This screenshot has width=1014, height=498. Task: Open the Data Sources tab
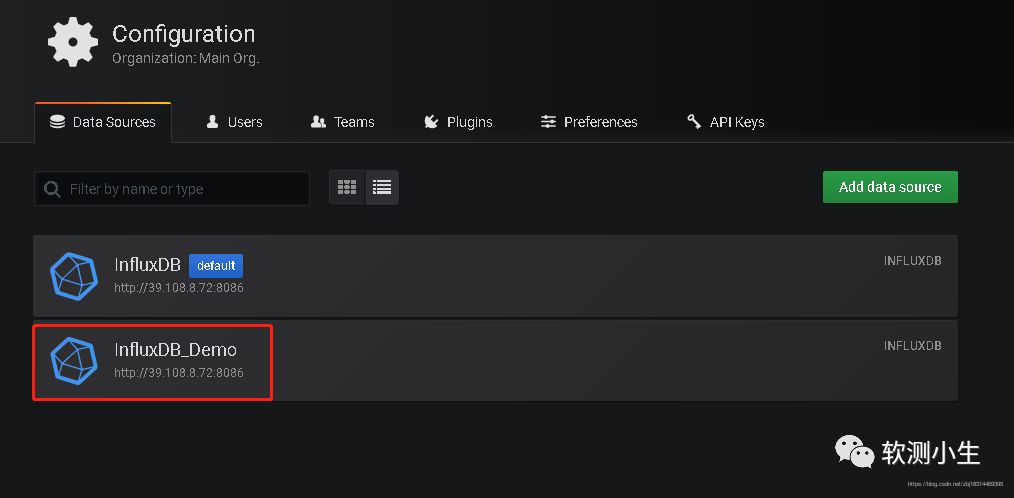tap(103, 122)
